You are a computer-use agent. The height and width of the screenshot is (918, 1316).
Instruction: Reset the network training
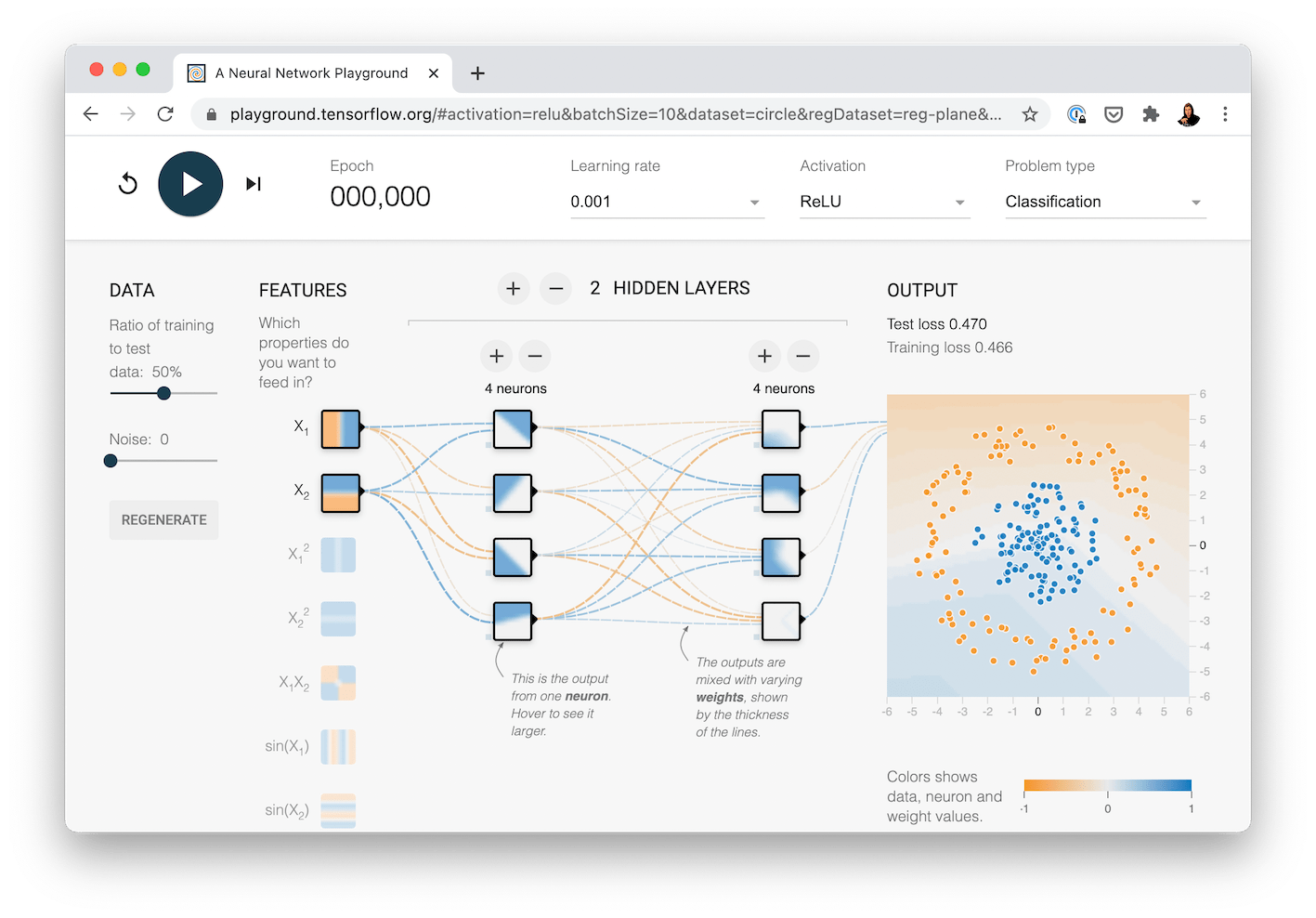(x=127, y=183)
